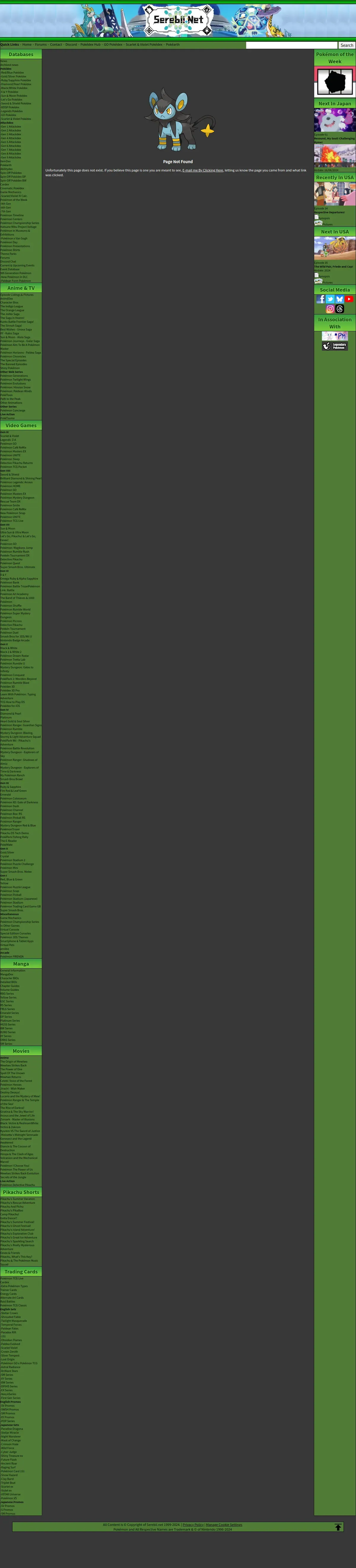Open Contact in Quick Links
Screen dimensions: 356x1568
[56, 44]
